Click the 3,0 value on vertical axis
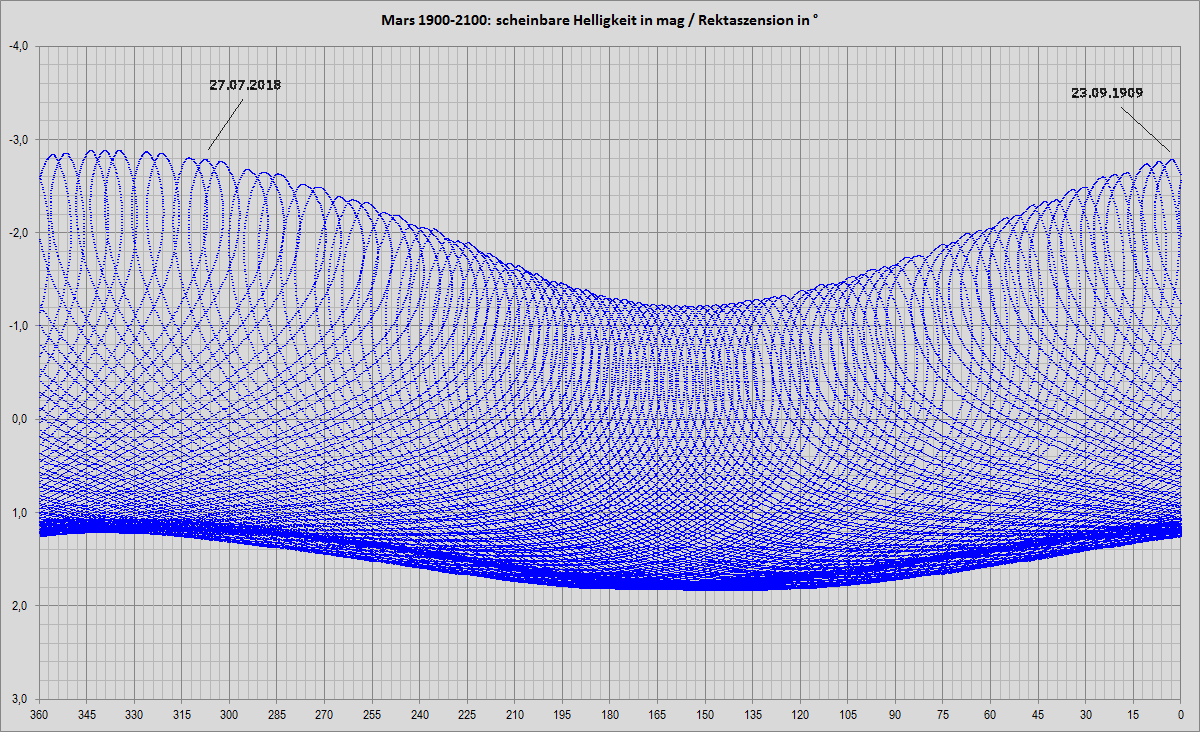 click(21, 699)
